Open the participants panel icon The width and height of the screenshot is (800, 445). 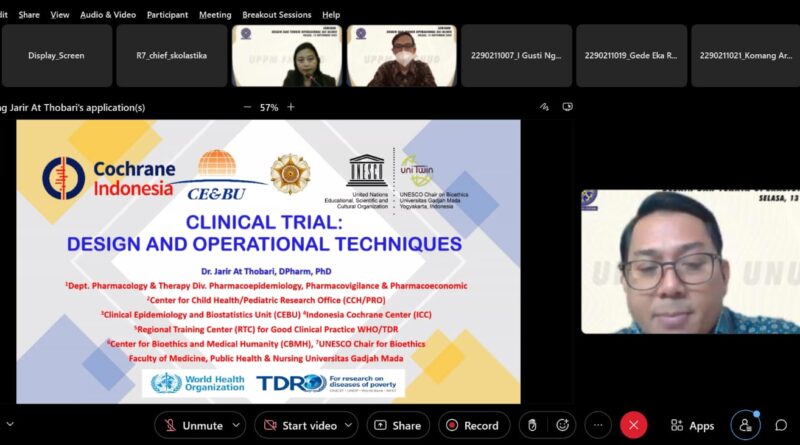(x=745, y=425)
